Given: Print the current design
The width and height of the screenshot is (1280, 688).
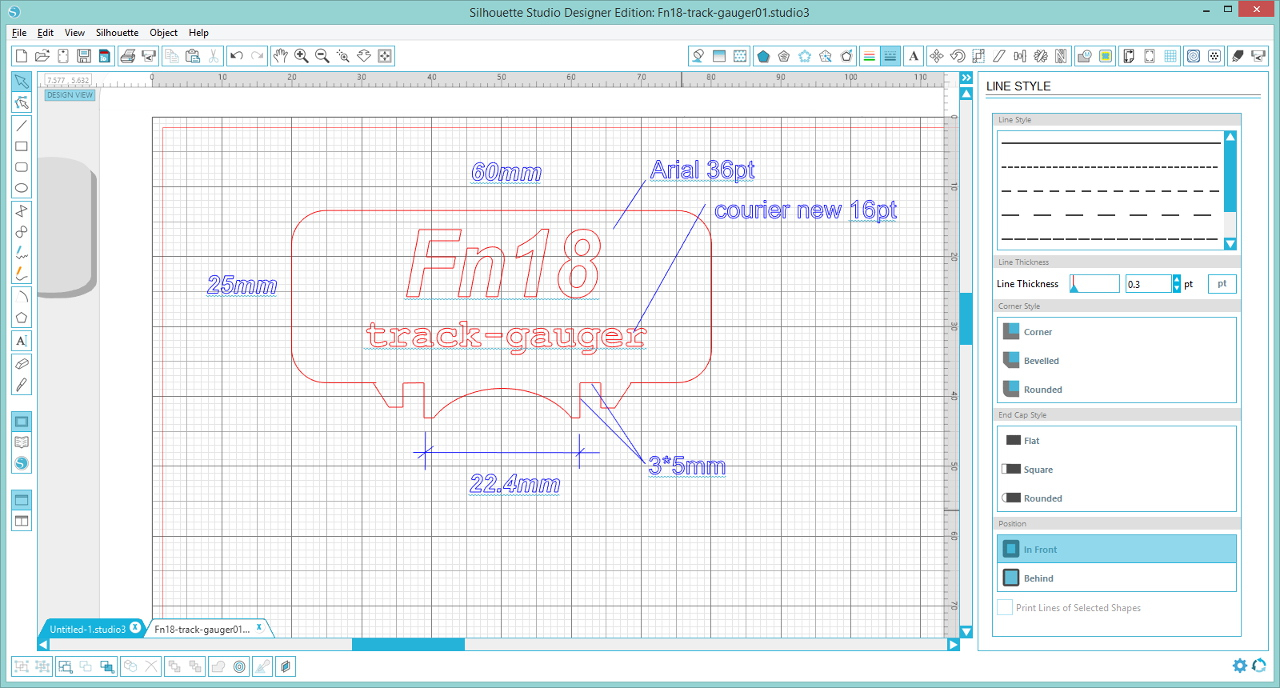Looking at the screenshot, I should pyautogui.click(x=127, y=56).
